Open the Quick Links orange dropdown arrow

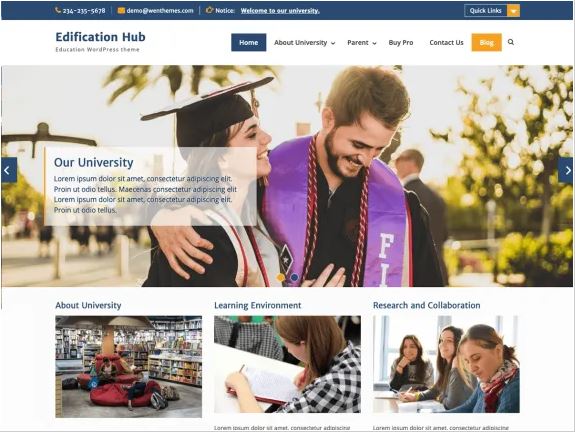[x=513, y=11]
